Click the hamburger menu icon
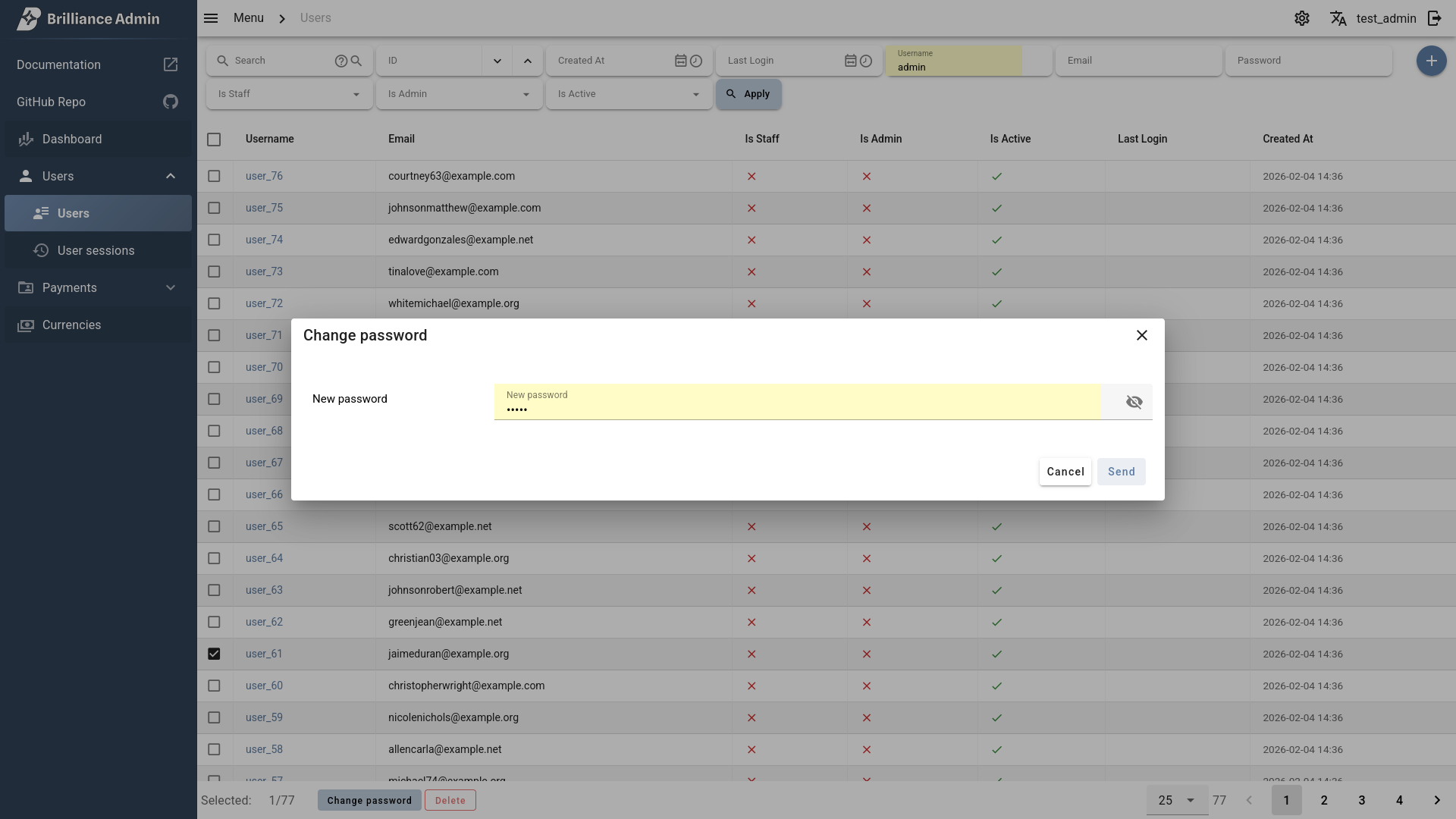Image resolution: width=1456 pixels, height=819 pixels. (x=211, y=17)
